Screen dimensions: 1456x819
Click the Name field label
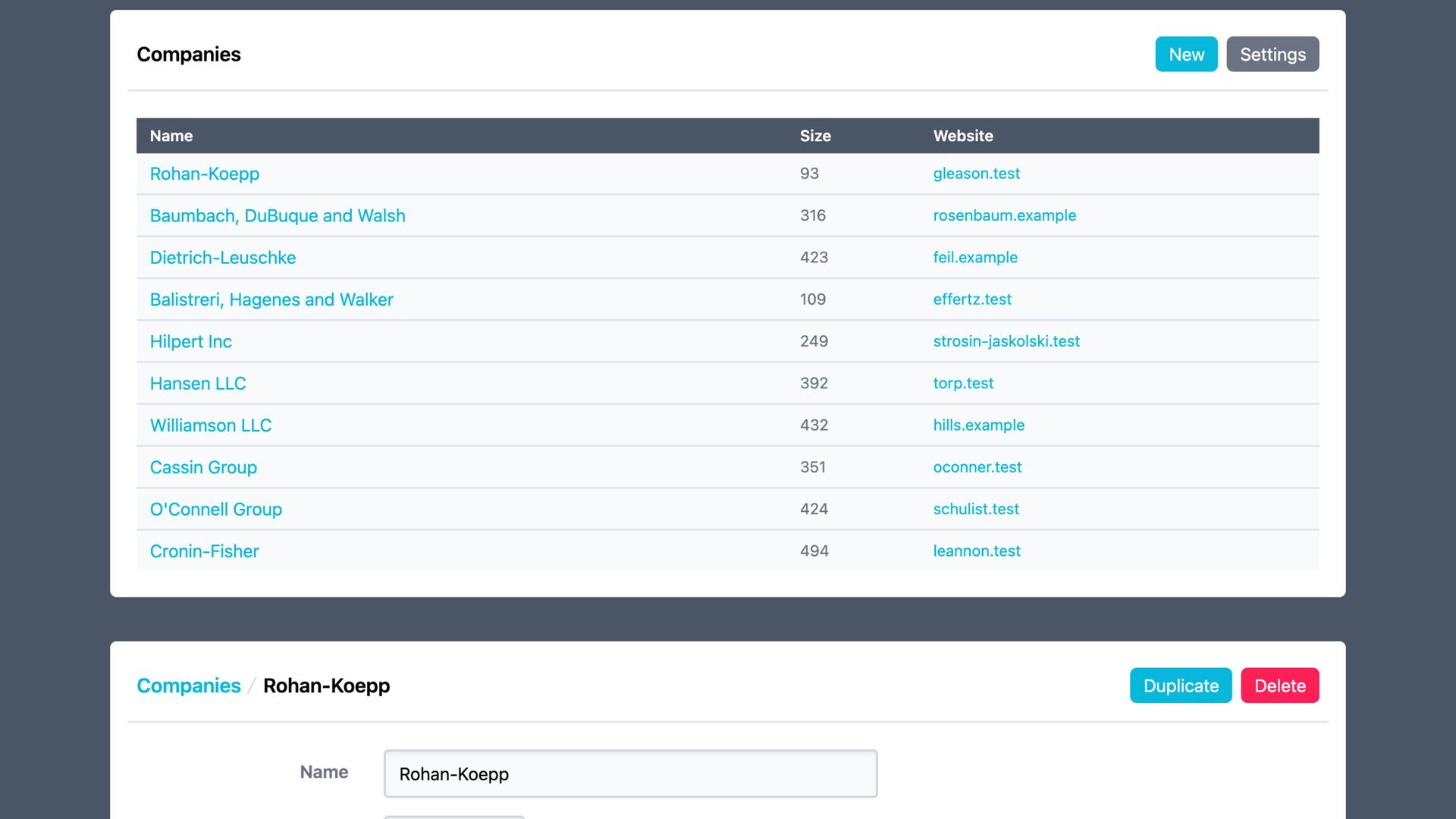(x=324, y=772)
